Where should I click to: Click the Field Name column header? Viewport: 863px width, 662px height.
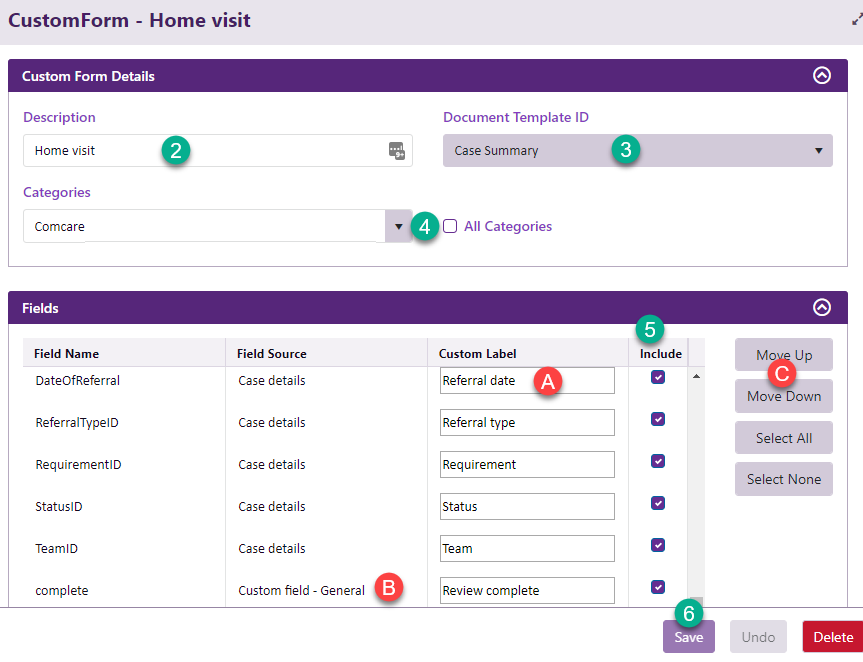tap(66, 354)
